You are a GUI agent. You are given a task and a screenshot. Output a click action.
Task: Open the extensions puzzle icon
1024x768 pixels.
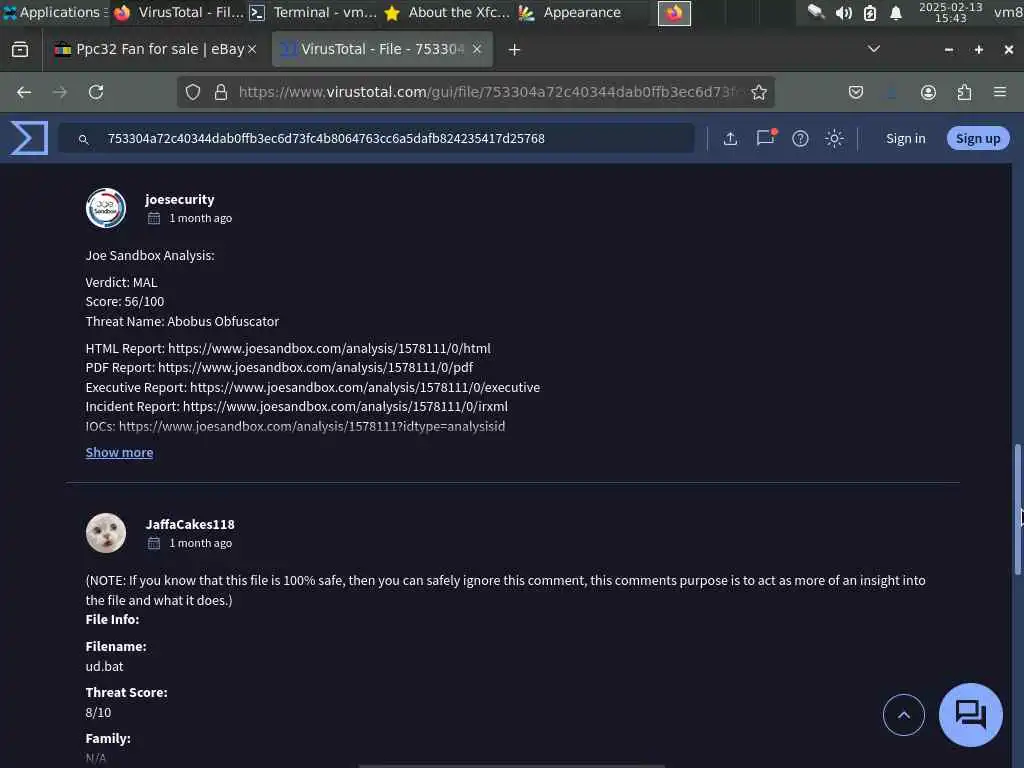point(964,92)
